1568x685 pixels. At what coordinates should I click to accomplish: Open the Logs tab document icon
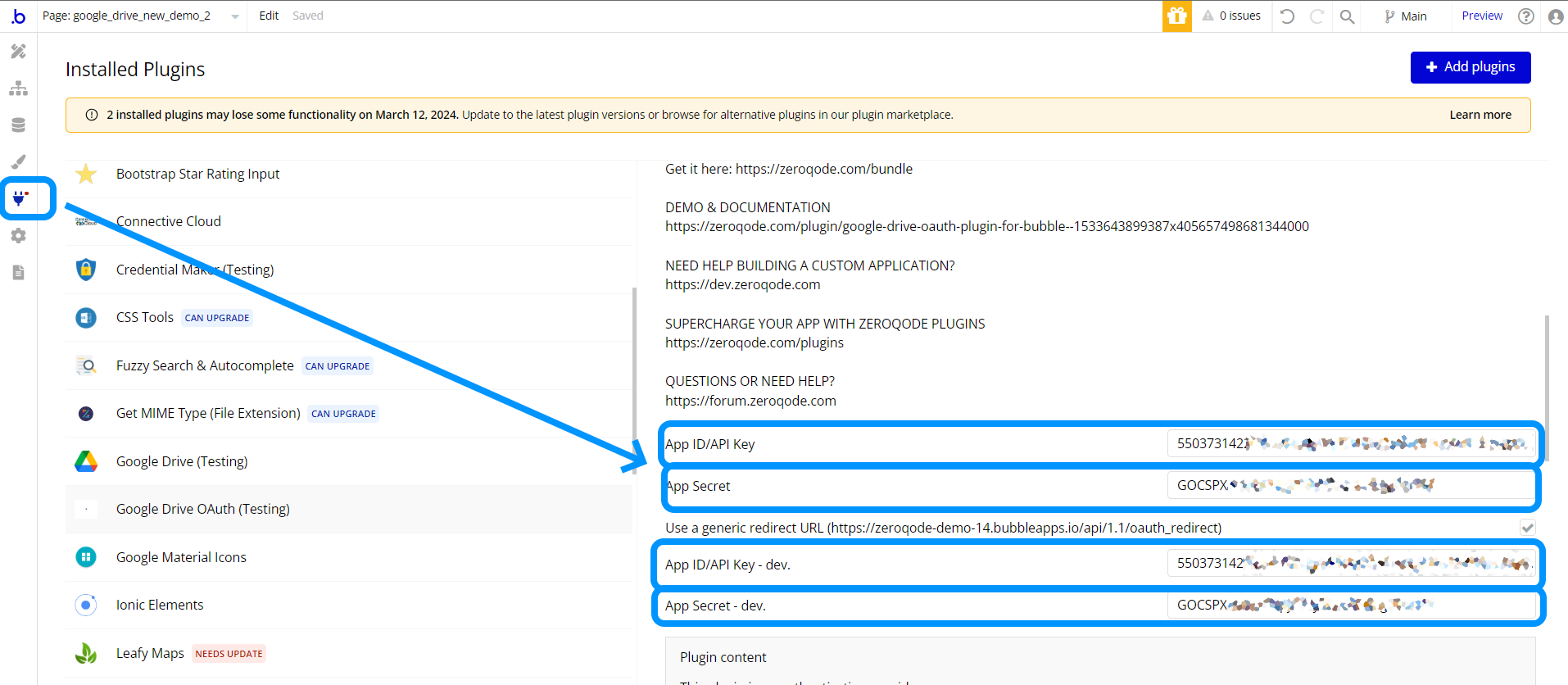[18, 272]
